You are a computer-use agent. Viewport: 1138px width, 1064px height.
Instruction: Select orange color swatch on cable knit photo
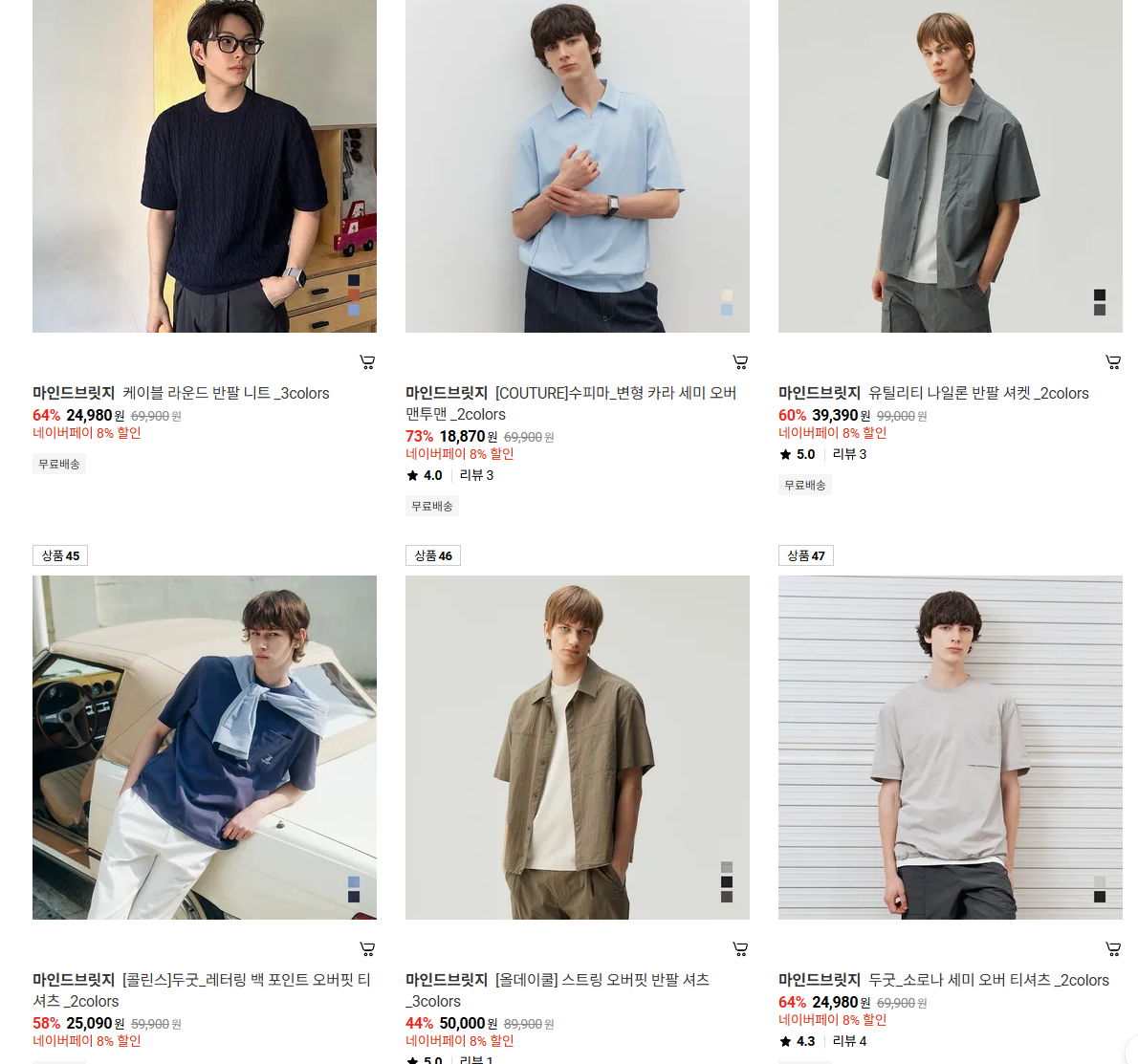click(354, 295)
